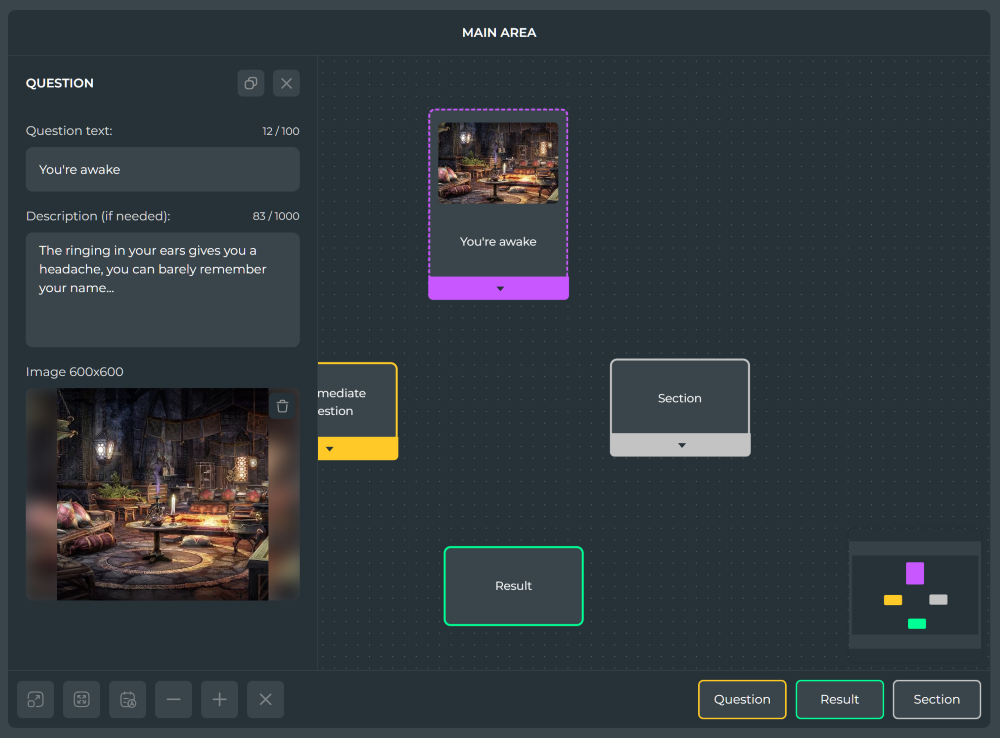This screenshot has height=738, width=1000.
Task: Edit the Question text field
Action: [163, 170]
